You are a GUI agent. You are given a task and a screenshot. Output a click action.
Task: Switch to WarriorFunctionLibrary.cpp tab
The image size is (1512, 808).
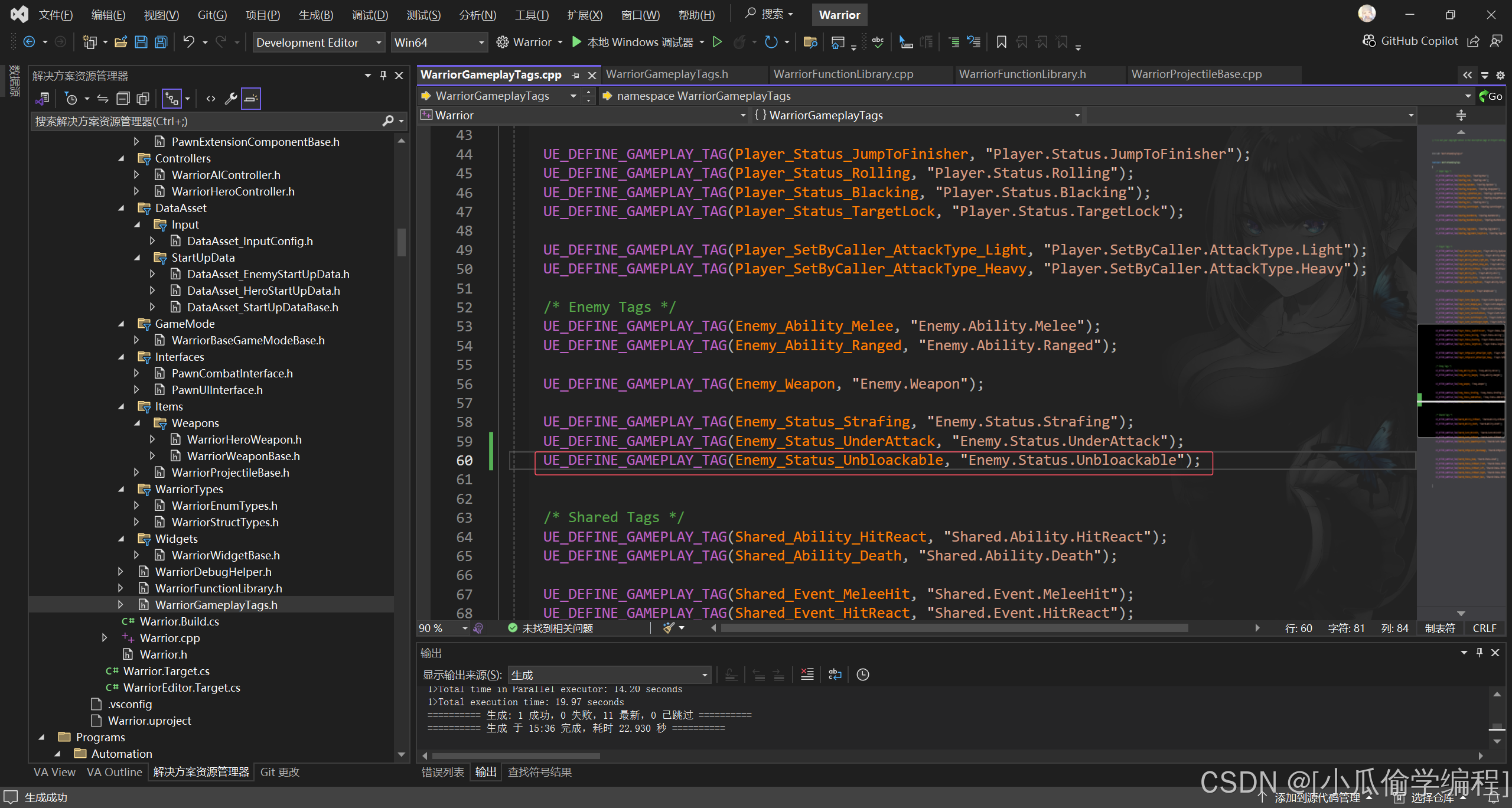click(x=843, y=74)
